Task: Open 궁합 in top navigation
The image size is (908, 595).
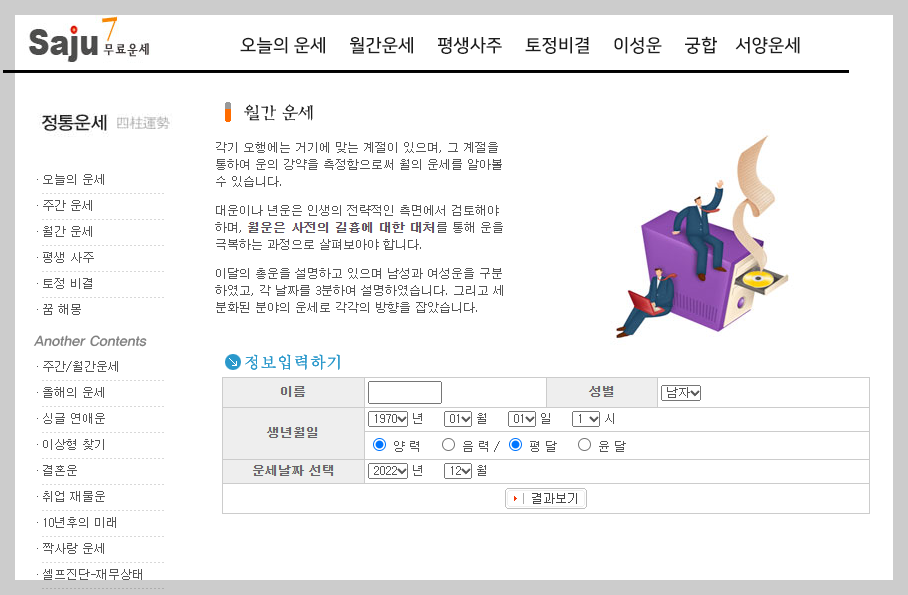Action: (x=700, y=45)
